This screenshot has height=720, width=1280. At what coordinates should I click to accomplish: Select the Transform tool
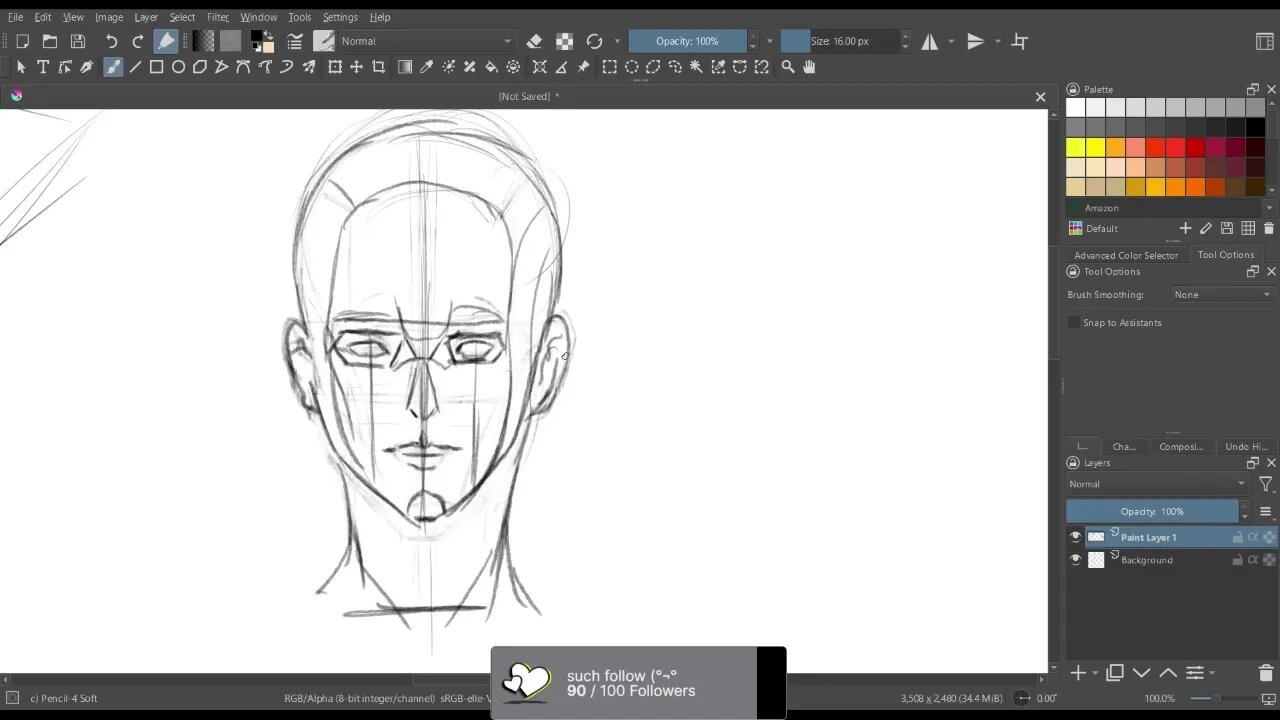point(335,67)
